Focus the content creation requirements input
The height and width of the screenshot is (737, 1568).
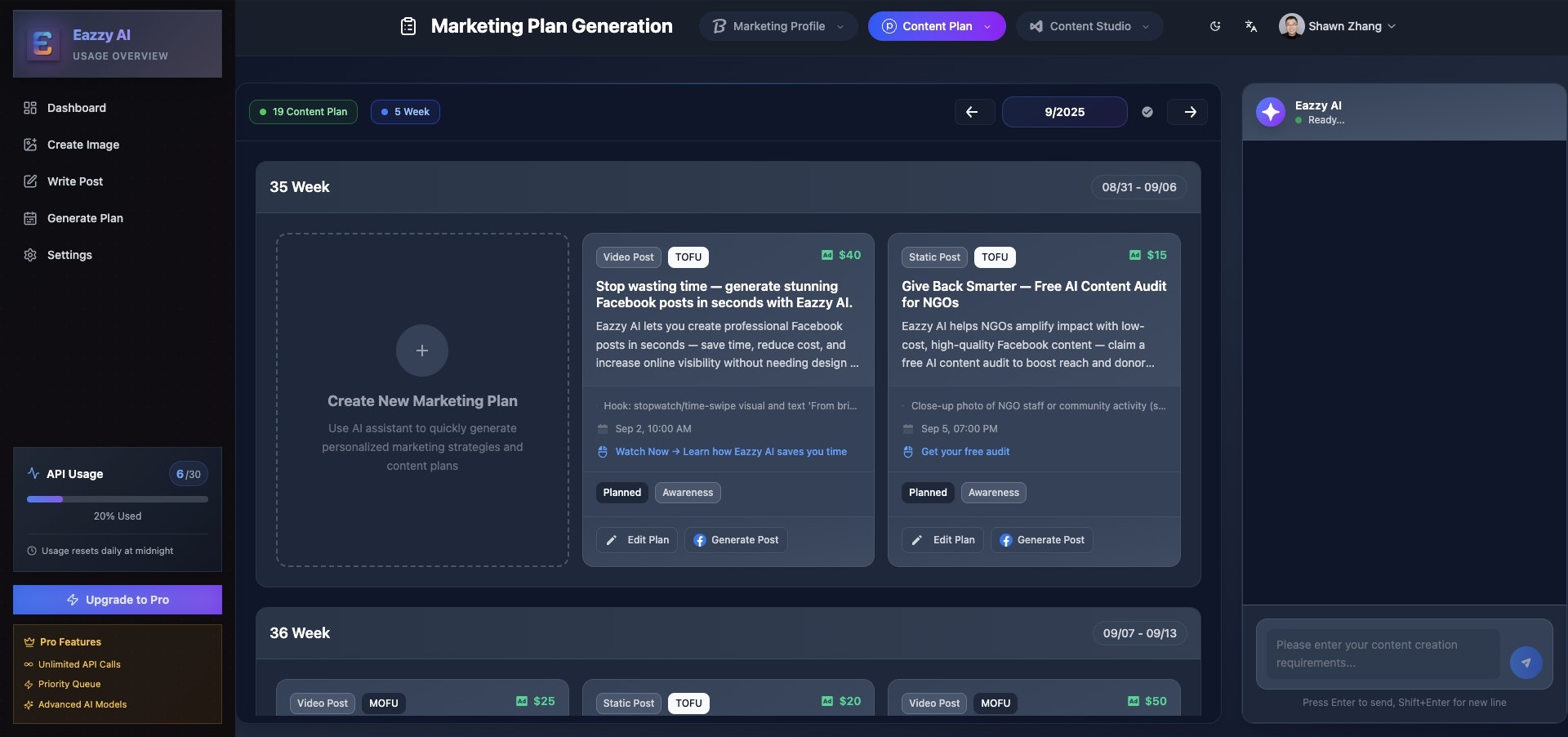(1383, 654)
